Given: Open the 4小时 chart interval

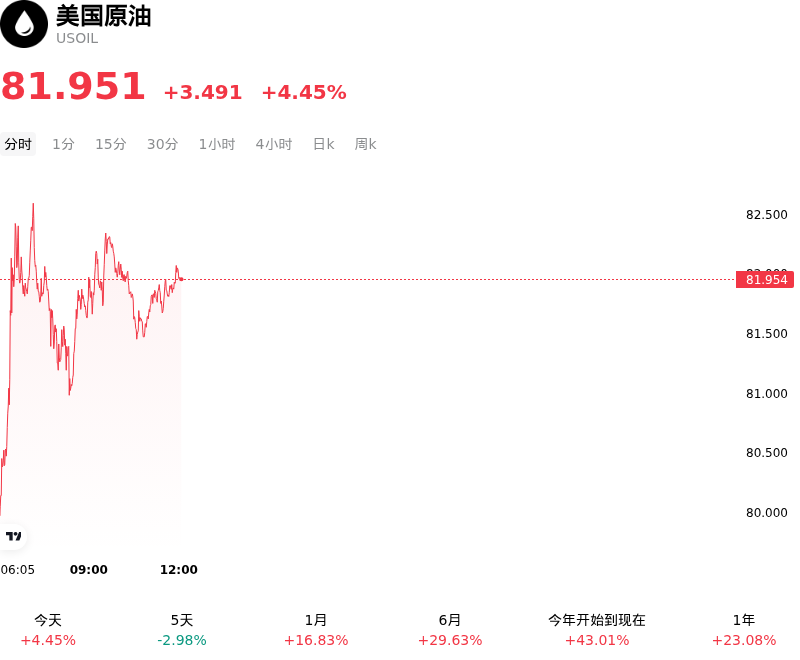Looking at the screenshot, I should (273, 144).
